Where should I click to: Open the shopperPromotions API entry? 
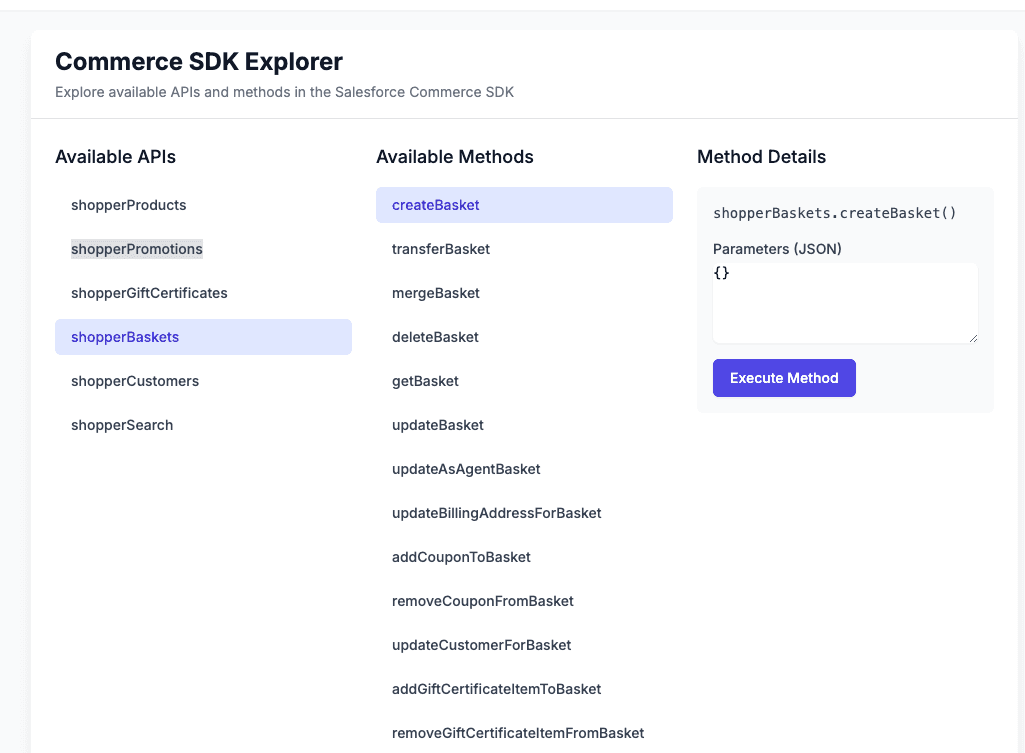[203, 249]
